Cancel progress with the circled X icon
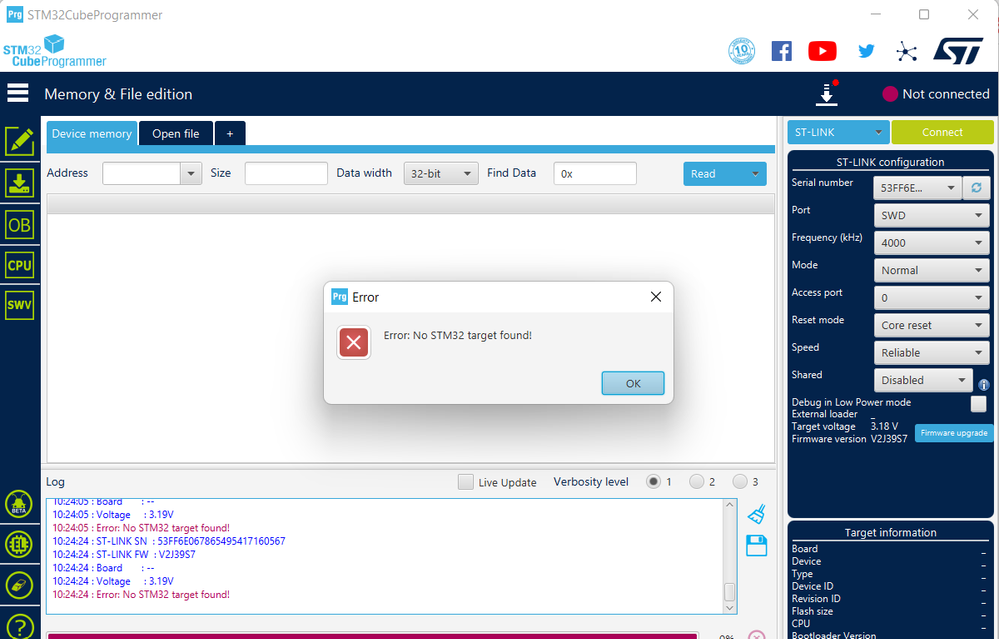 pos(756,635)
